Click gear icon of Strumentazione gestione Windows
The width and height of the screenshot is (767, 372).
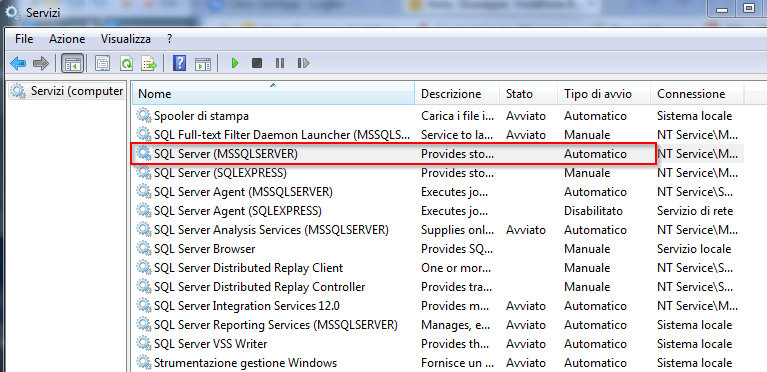pyautogui.click(x=143, y=363)
